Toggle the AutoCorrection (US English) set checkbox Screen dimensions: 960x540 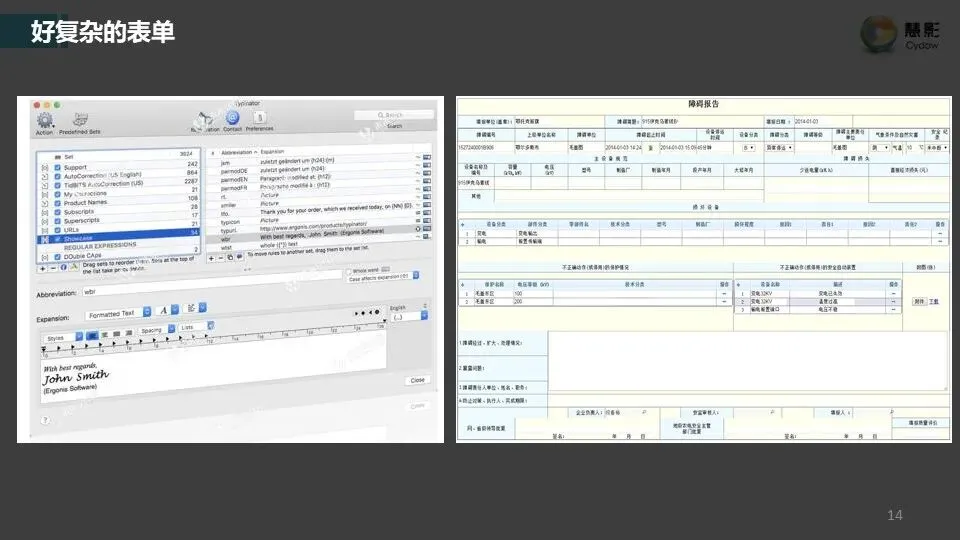[58, 176]
